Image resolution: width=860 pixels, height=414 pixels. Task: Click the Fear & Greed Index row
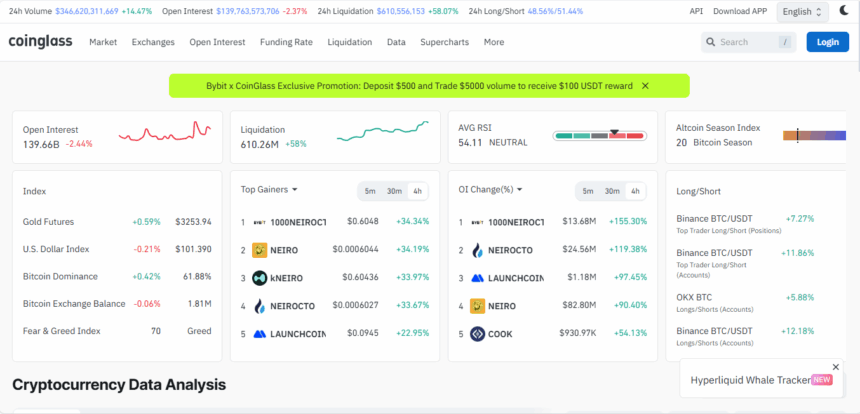117,331
